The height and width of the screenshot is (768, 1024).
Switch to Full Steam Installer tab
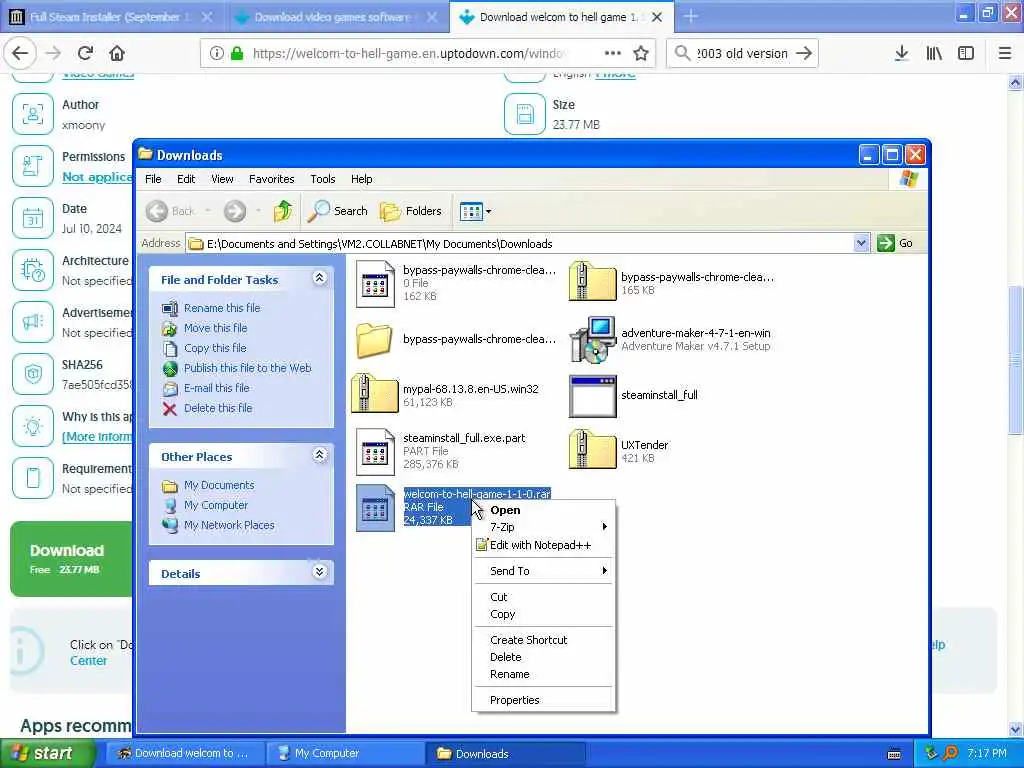click(111, 17)
